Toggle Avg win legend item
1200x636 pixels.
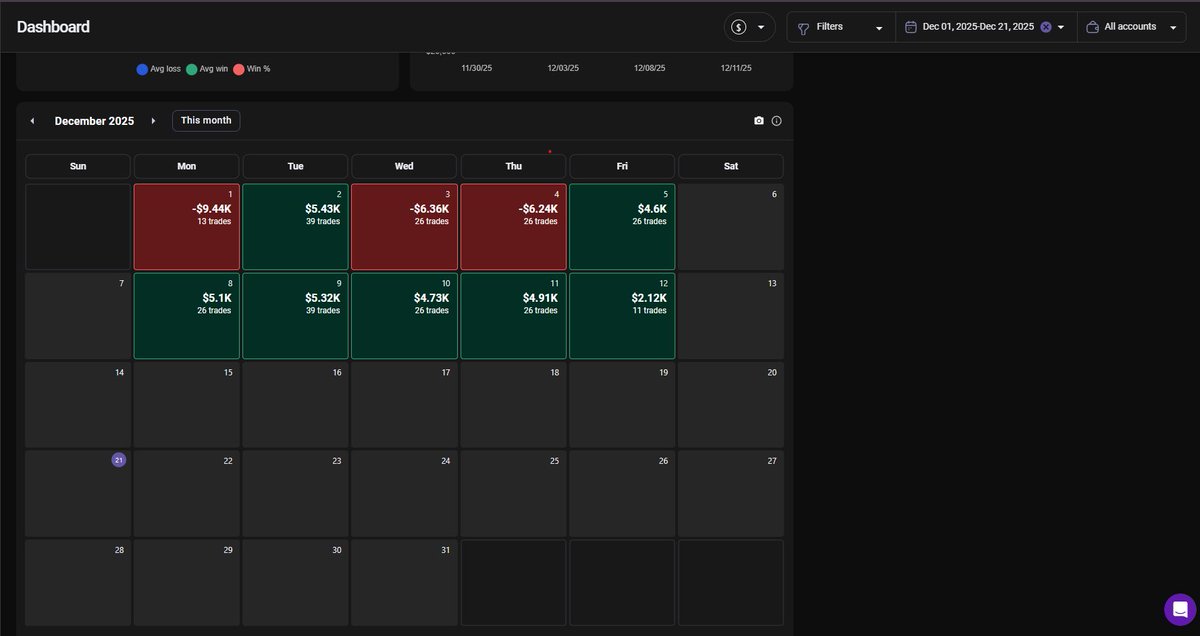[x=207, y=69]
